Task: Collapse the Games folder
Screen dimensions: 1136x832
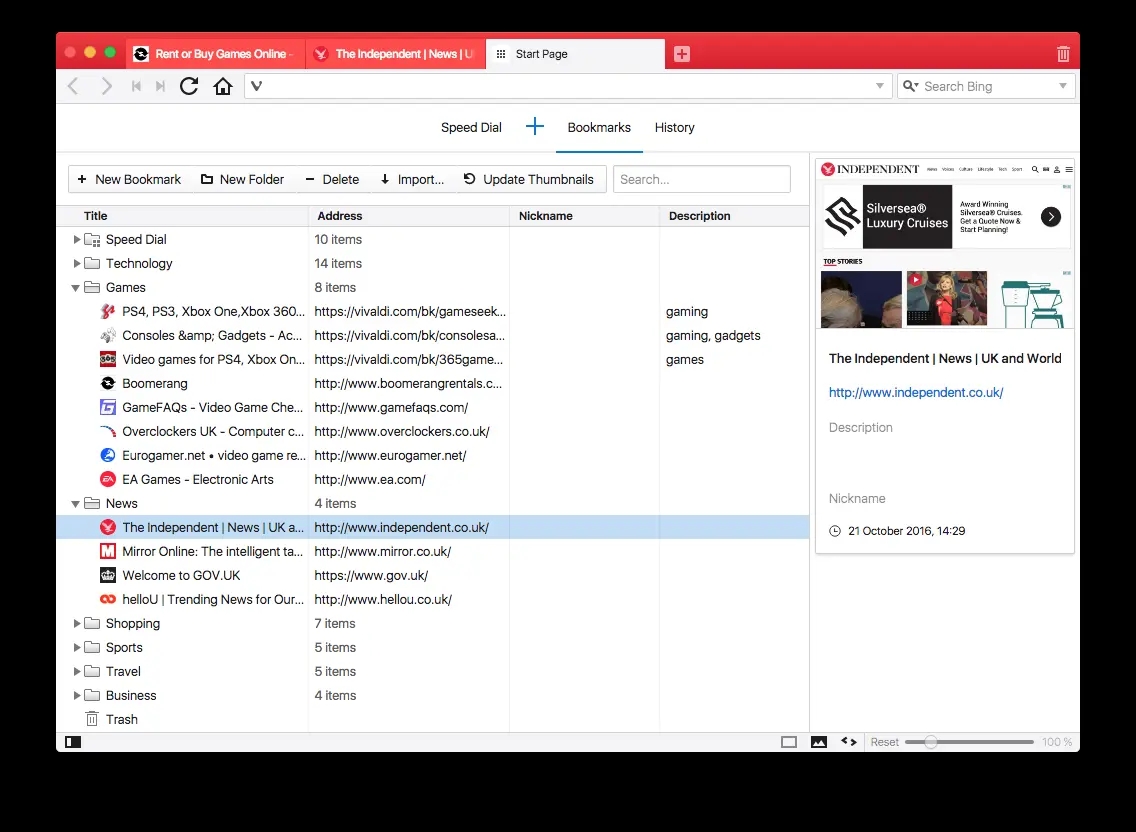Action: (x=75, y=288)
